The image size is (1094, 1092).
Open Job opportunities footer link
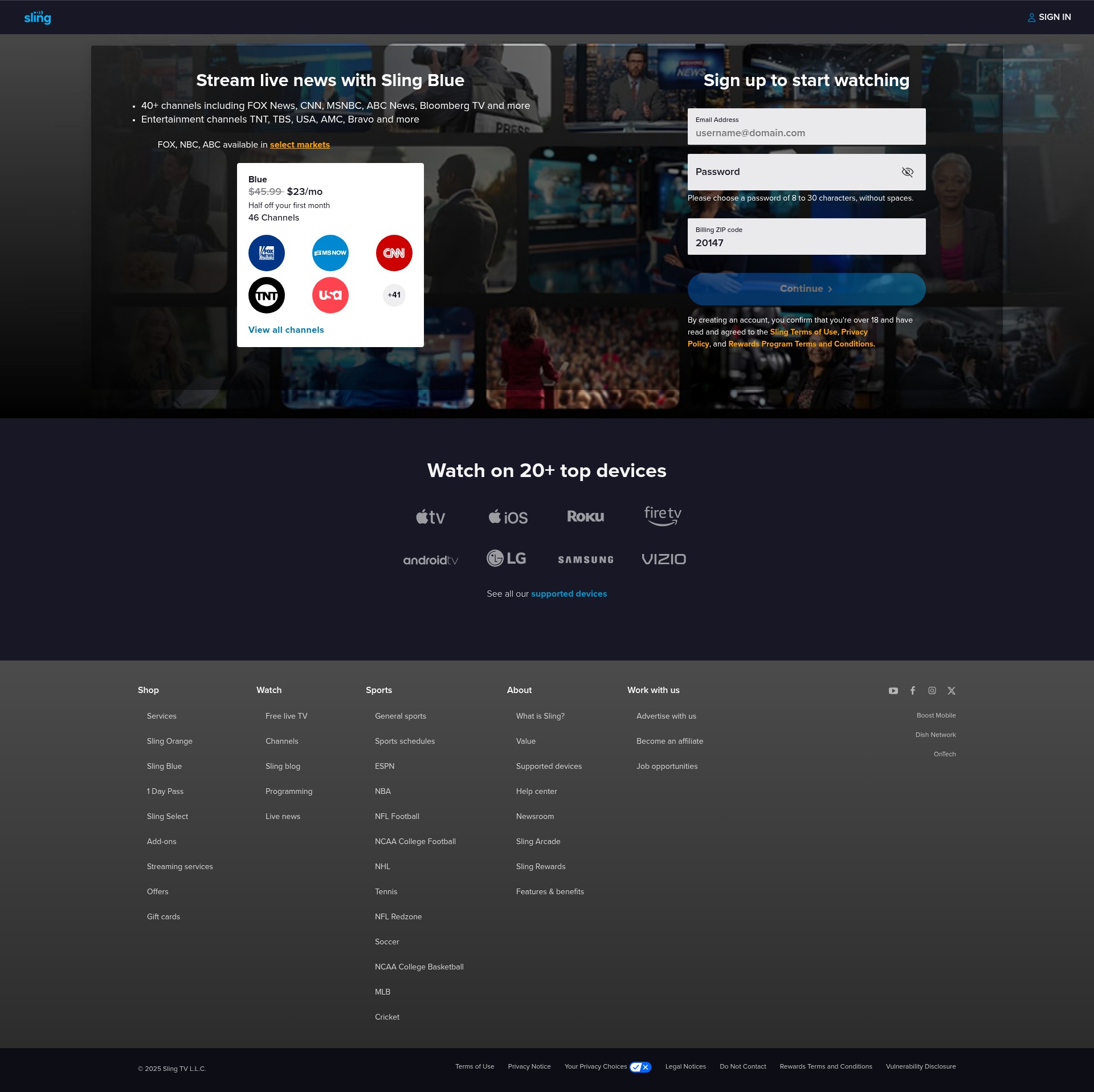pyautogui.click(x=667, y=766)
